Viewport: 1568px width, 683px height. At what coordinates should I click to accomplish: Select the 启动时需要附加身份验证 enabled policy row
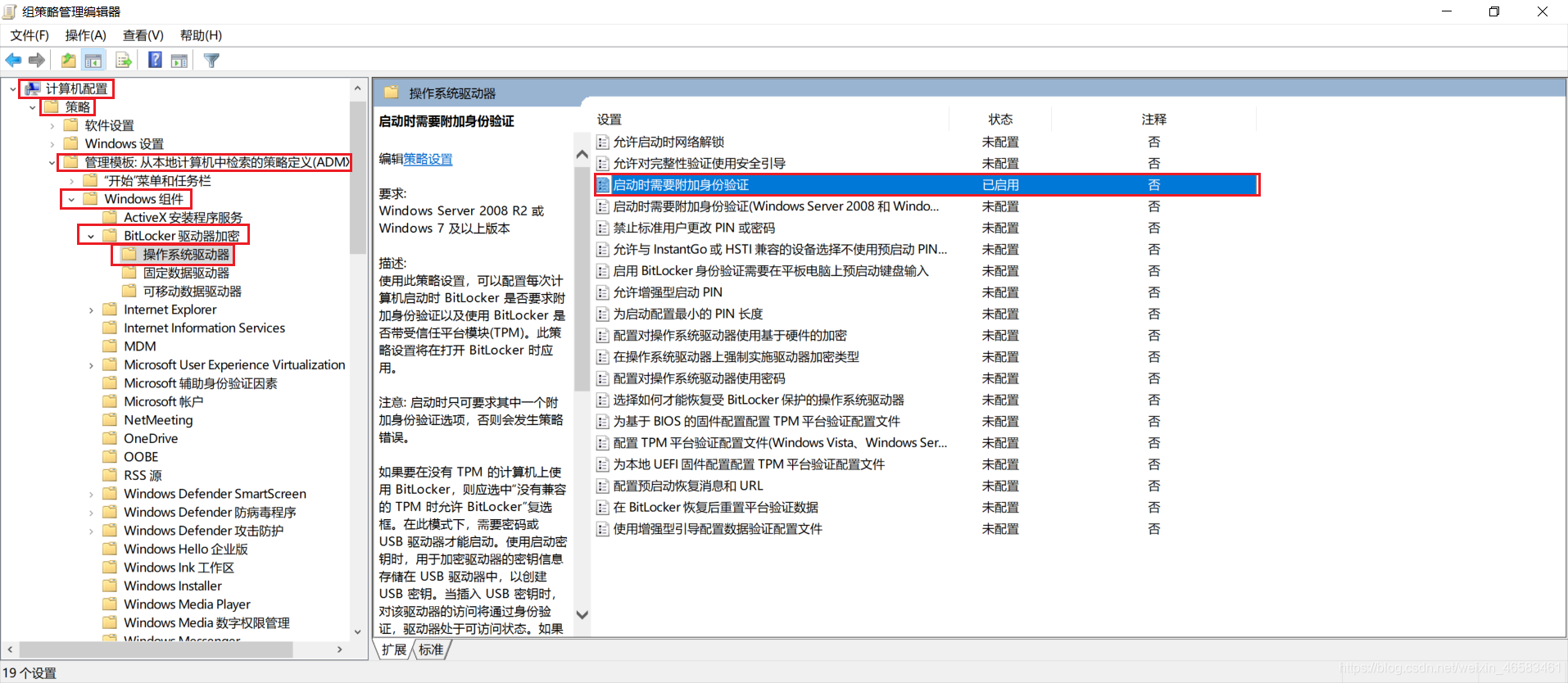926,185
